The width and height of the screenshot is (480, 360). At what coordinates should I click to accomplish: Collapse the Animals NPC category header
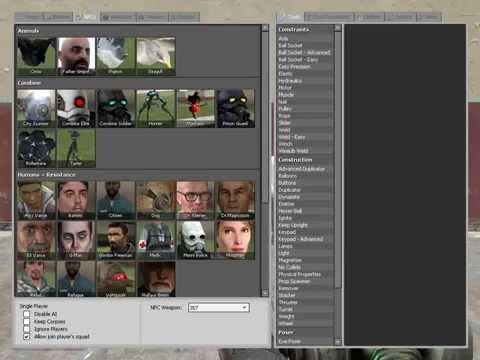point(138,31)
